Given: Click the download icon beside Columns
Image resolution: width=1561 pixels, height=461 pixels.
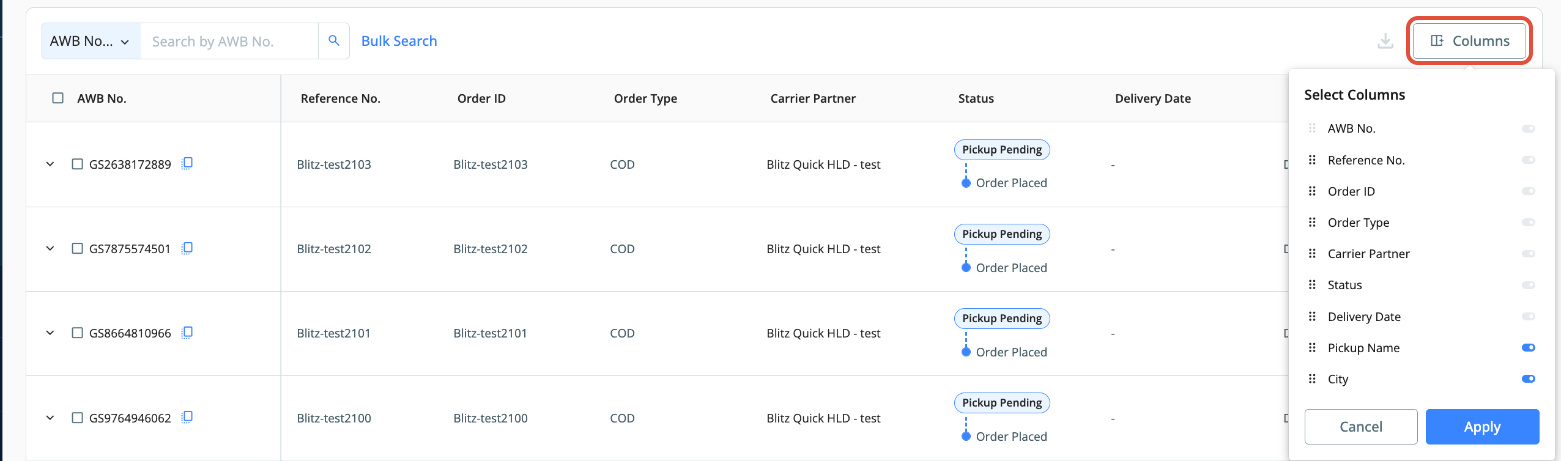Looking at the screenshot, I should click(x=1385, y=41).
